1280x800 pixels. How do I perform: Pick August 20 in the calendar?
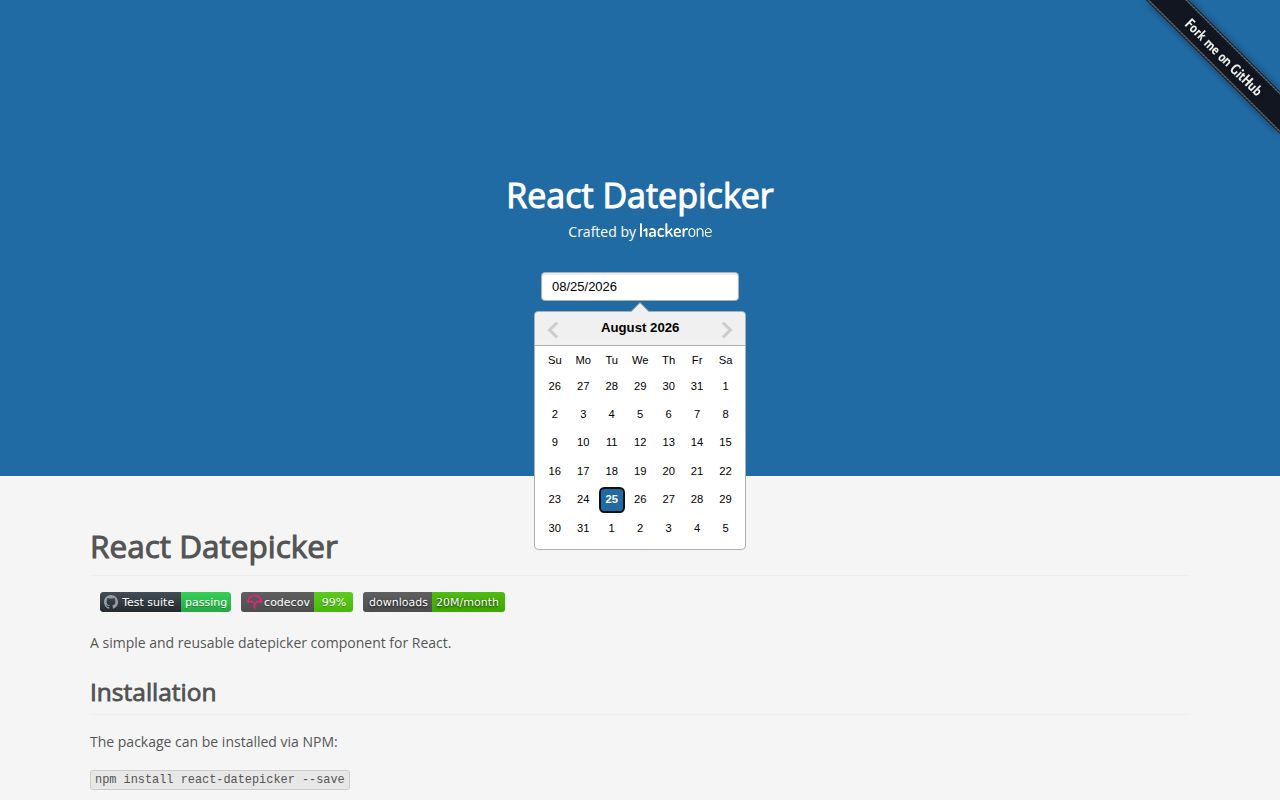pos(669,471)
